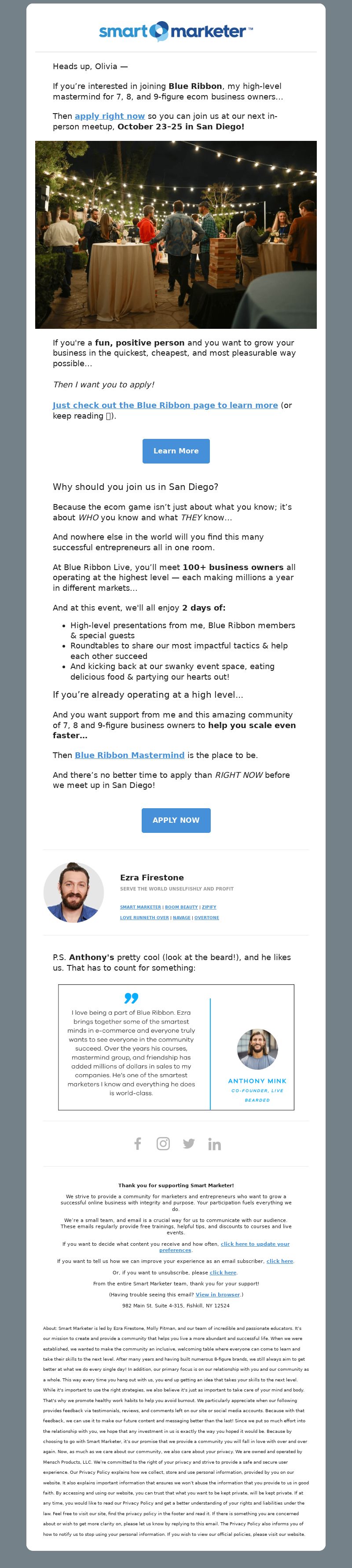Open the Blue Ribbon Mastermind link

(129, 755)
